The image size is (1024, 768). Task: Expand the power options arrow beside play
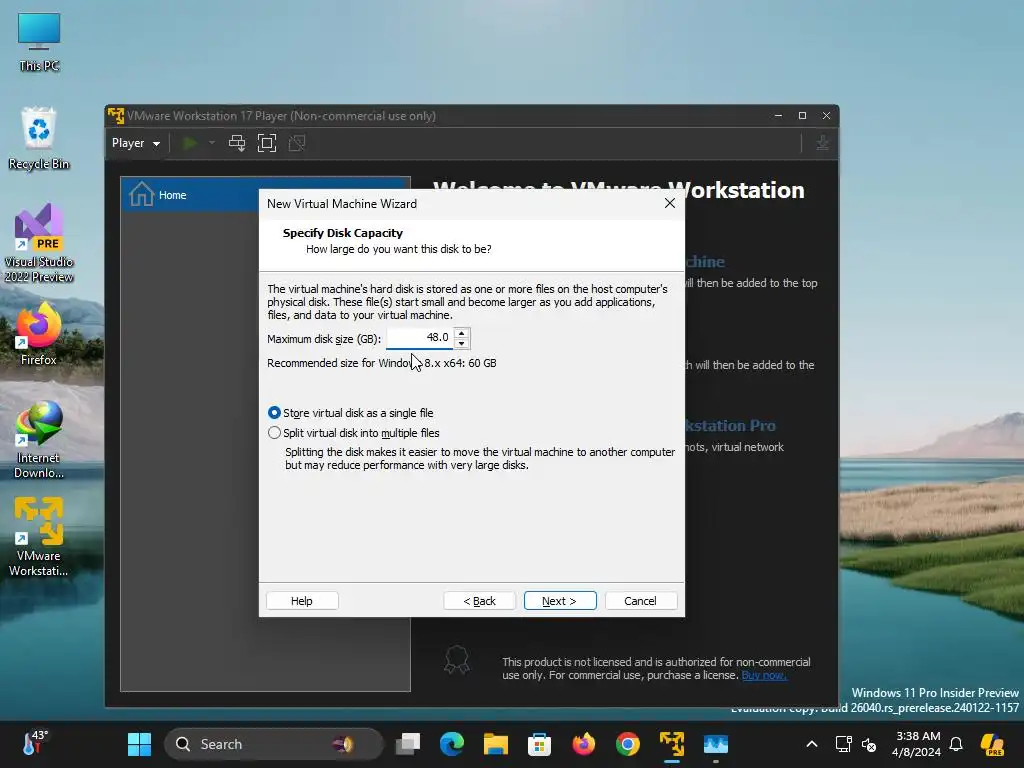click(x=212, y=143)
